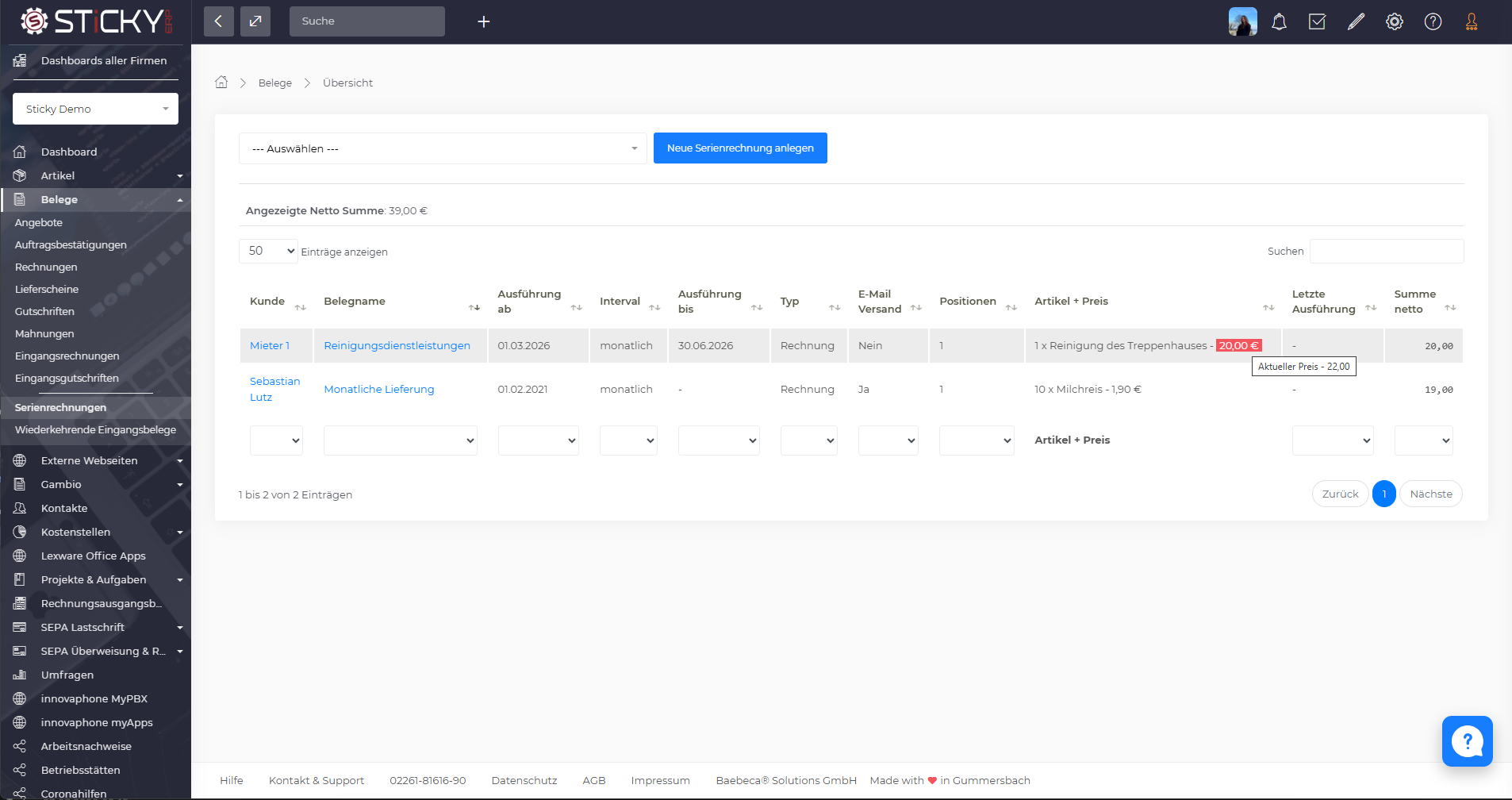
Task: Change the entries-per-page dropdown showing 50
Action: click(268, 251)
